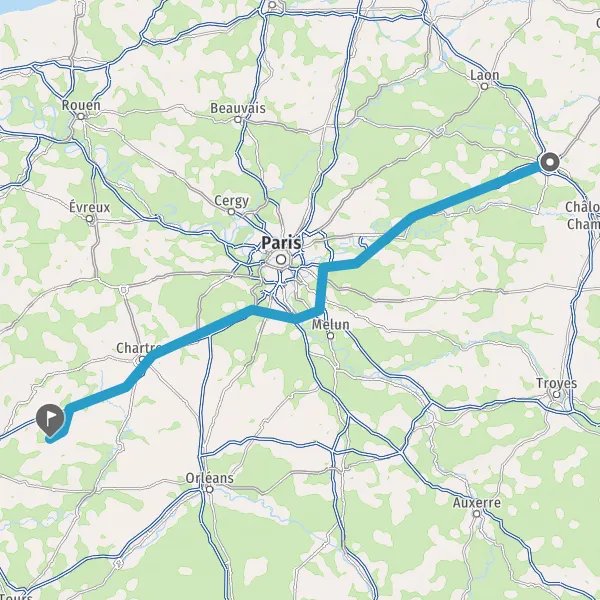Click the route start circle marker
The width and height of the screenshot is (600, 600).
(x=549, y=162)
